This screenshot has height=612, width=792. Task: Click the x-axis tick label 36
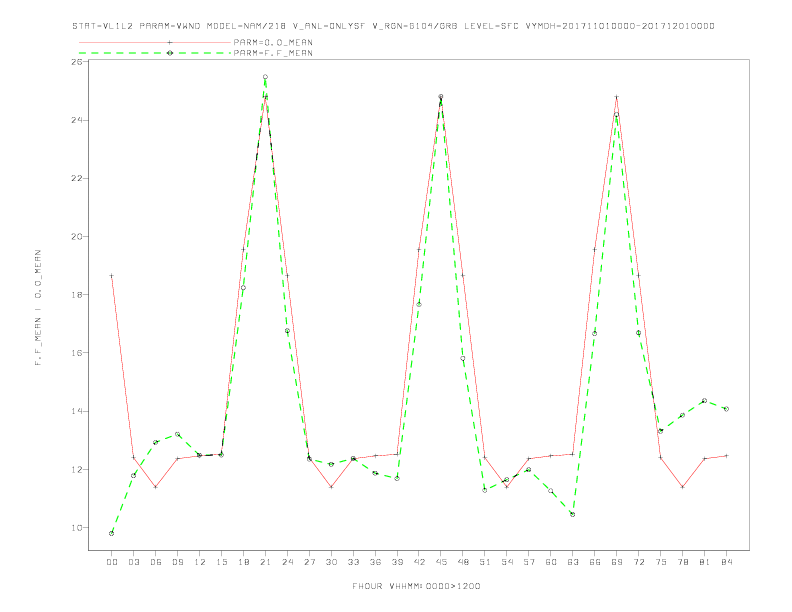(x=375, y=562)
